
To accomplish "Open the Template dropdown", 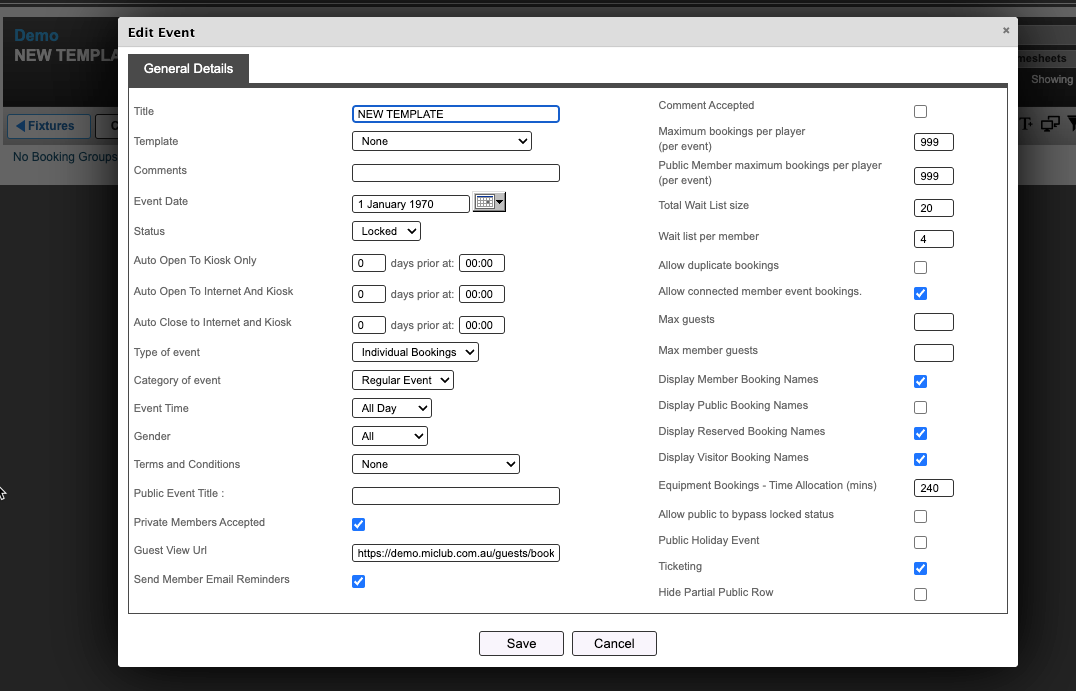I will (442, 141).
